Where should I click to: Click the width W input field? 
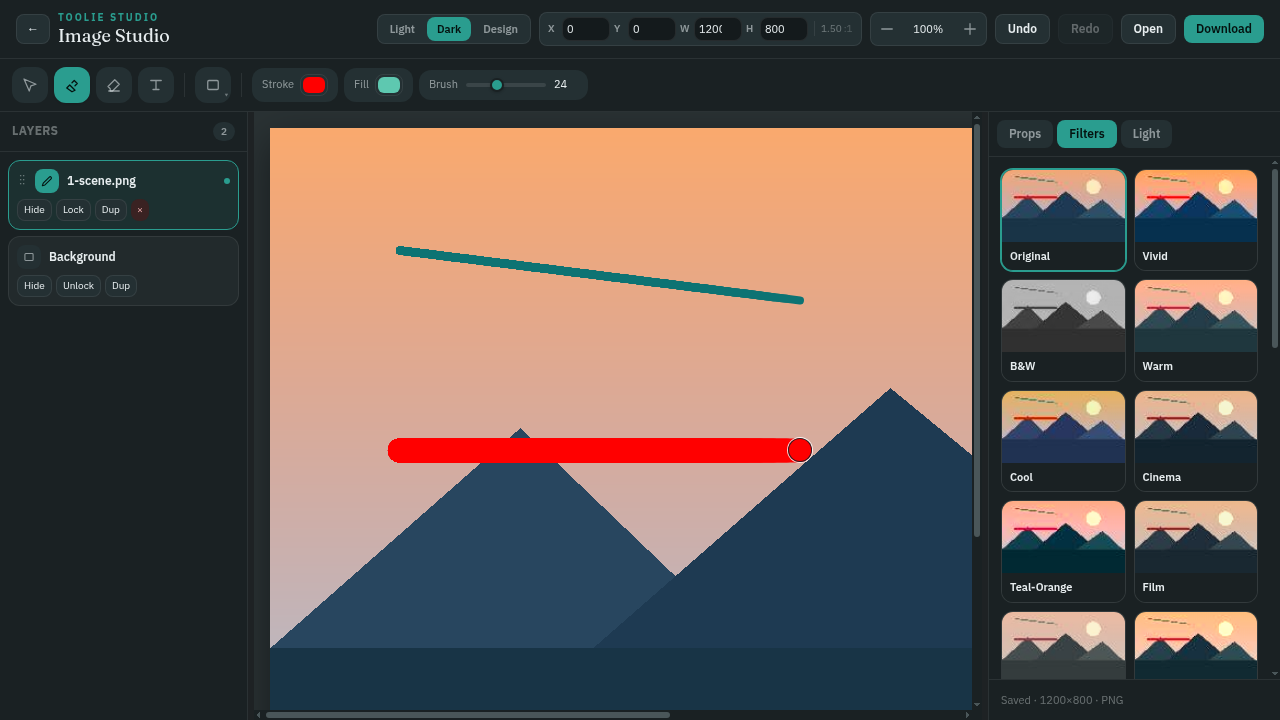[x=717, y=29]
